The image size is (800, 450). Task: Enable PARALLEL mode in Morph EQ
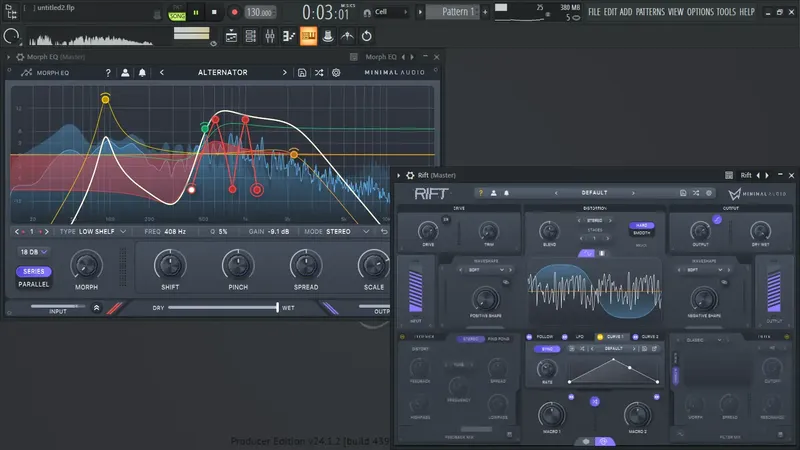click(34, 283)
